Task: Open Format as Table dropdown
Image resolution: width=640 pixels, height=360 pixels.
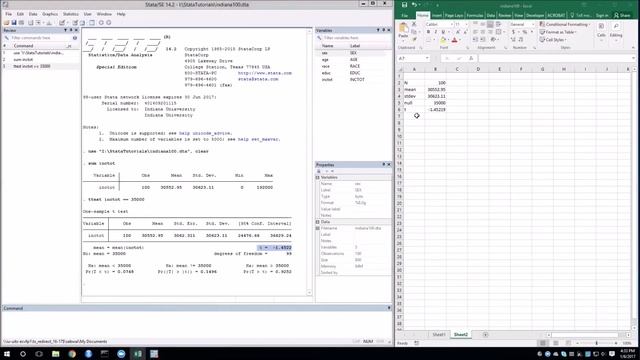Action: [558, 32]
